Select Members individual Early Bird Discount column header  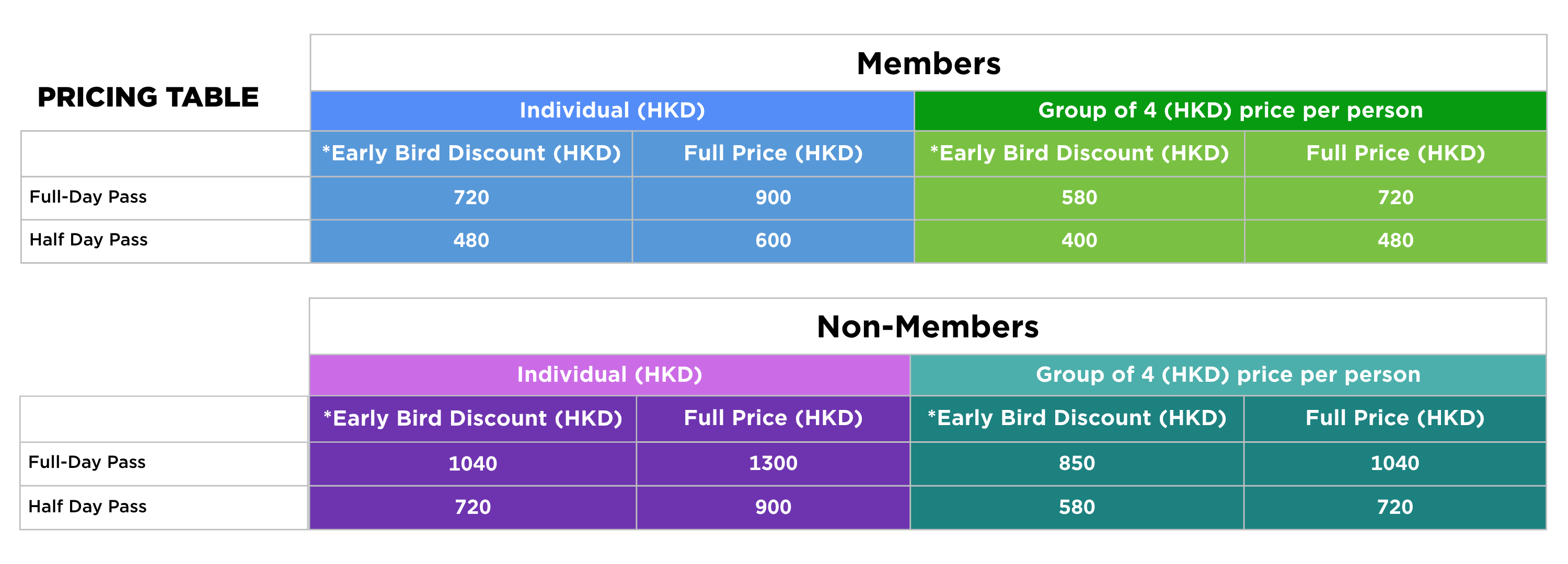tap(471, 154)
